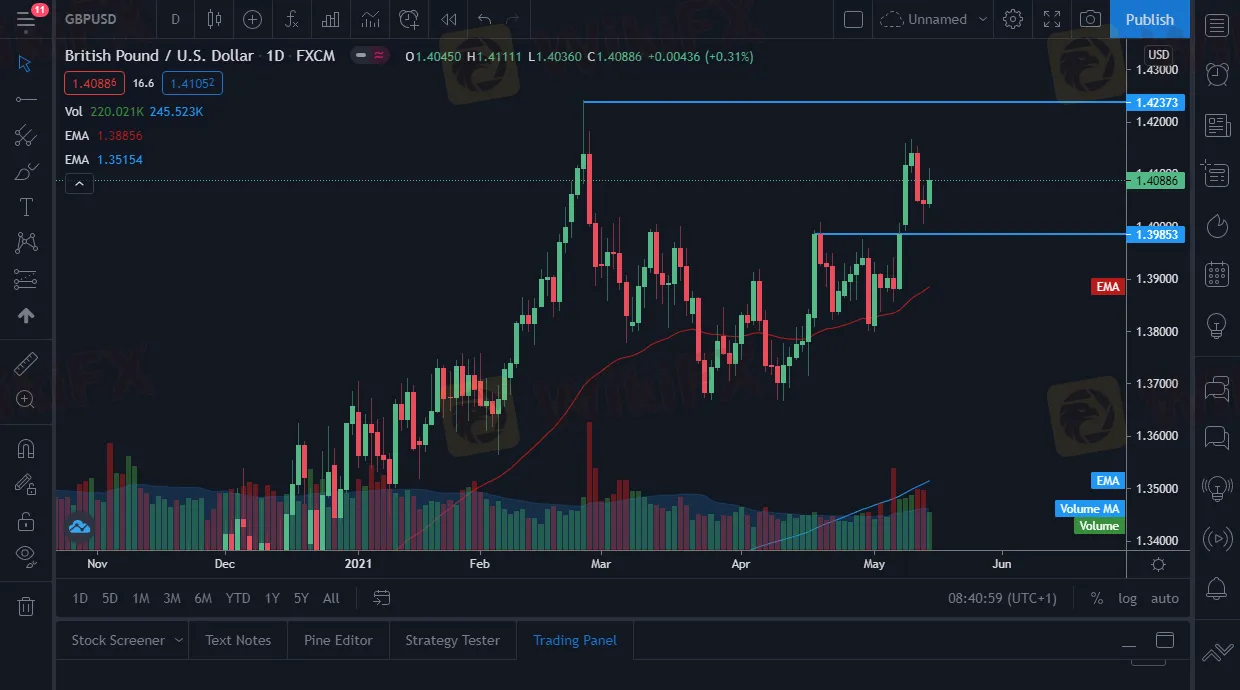Select the All date range
The height and width of the screenshot is (690, 1240).
(331, 598)
